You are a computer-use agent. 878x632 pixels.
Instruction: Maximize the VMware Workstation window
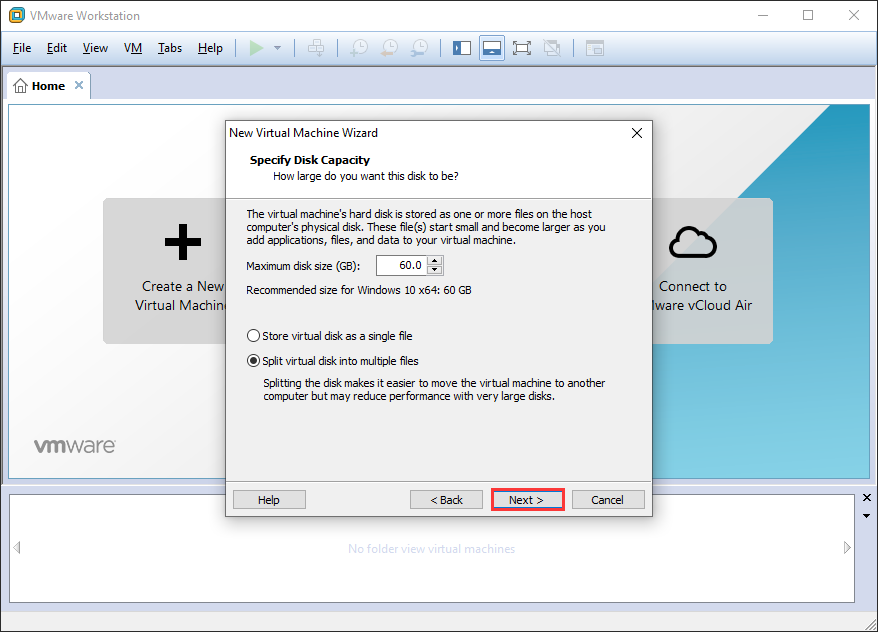coord(808,16)
